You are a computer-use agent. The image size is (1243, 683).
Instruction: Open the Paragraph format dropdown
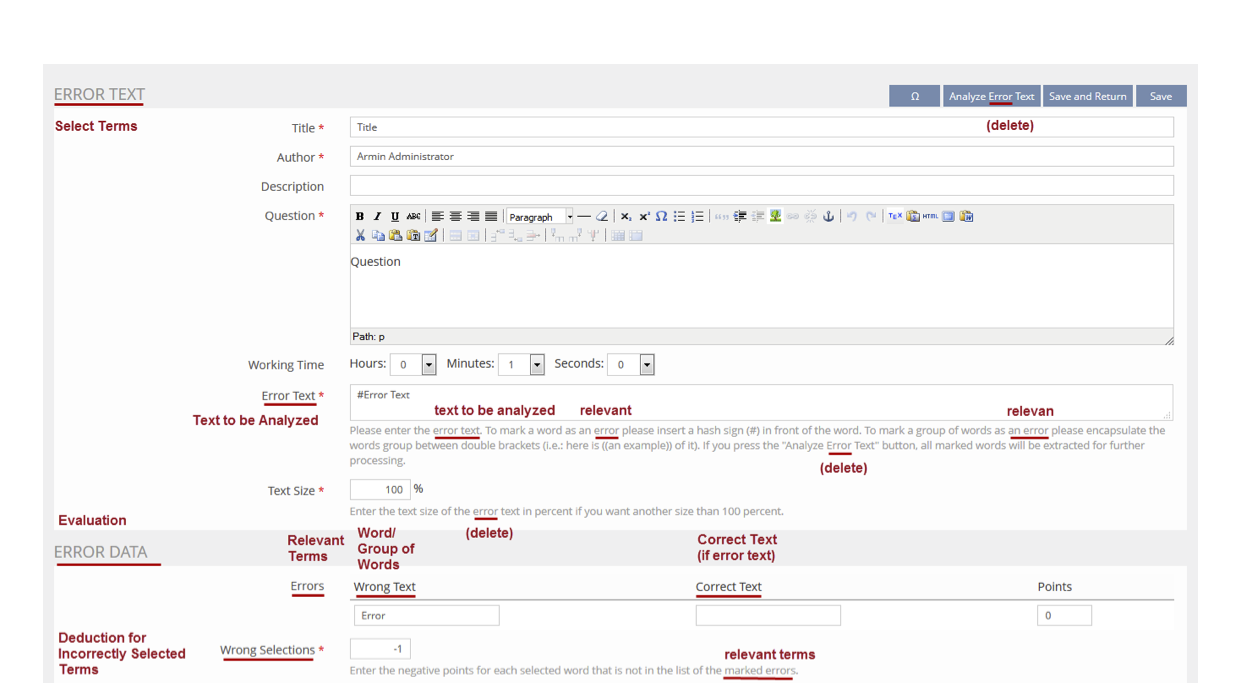point(540,216)
